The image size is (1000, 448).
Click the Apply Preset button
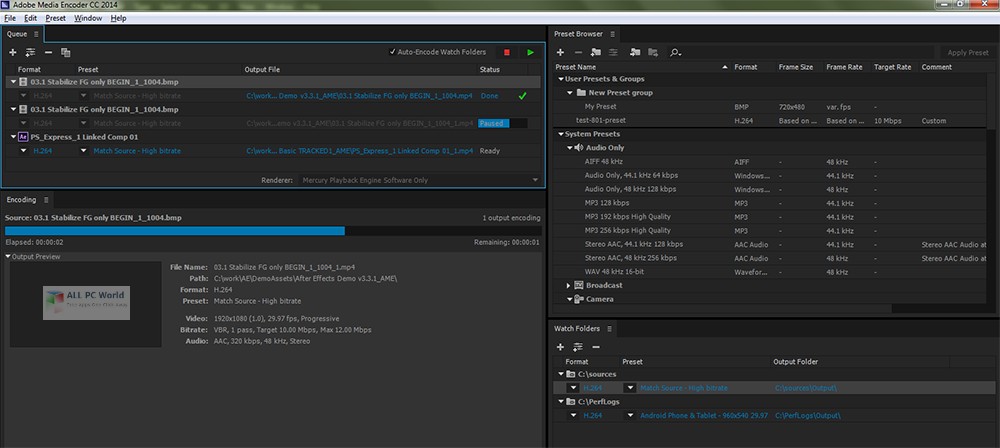[968, 52]
